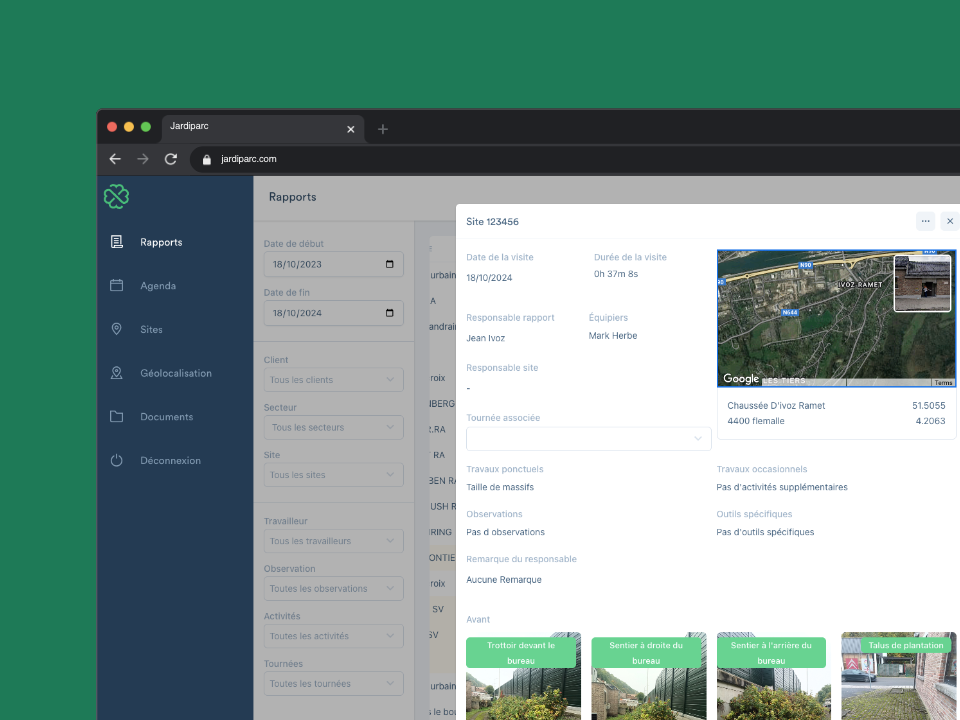Screen dimensions: 960x720
Task: Open the Tournée associée dropdown
Action: coord(588,439)
